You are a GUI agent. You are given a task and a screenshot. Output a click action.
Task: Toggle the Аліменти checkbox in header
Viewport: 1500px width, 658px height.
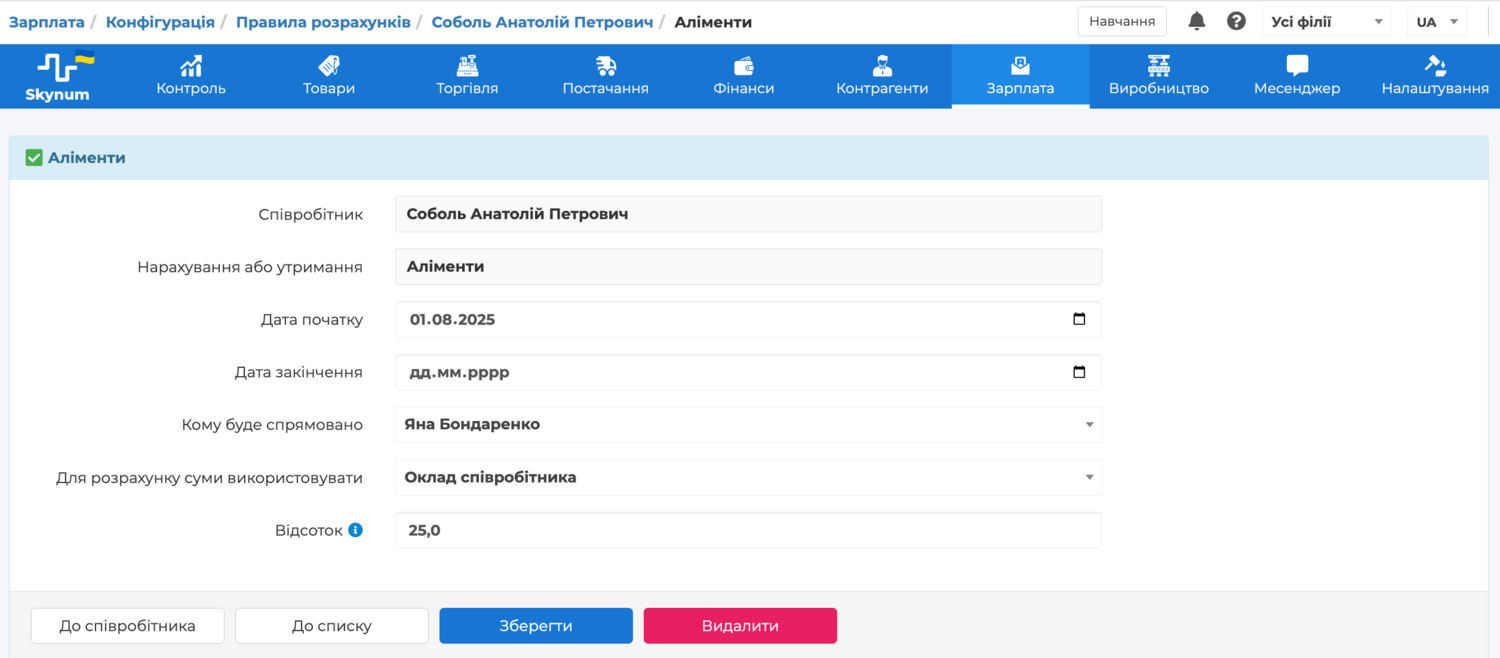point(34,158)
